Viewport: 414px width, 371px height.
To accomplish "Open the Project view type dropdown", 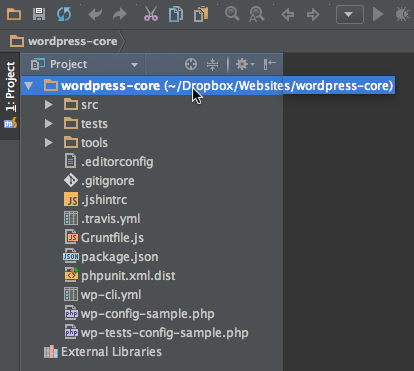I will click(x=84, y=64).
